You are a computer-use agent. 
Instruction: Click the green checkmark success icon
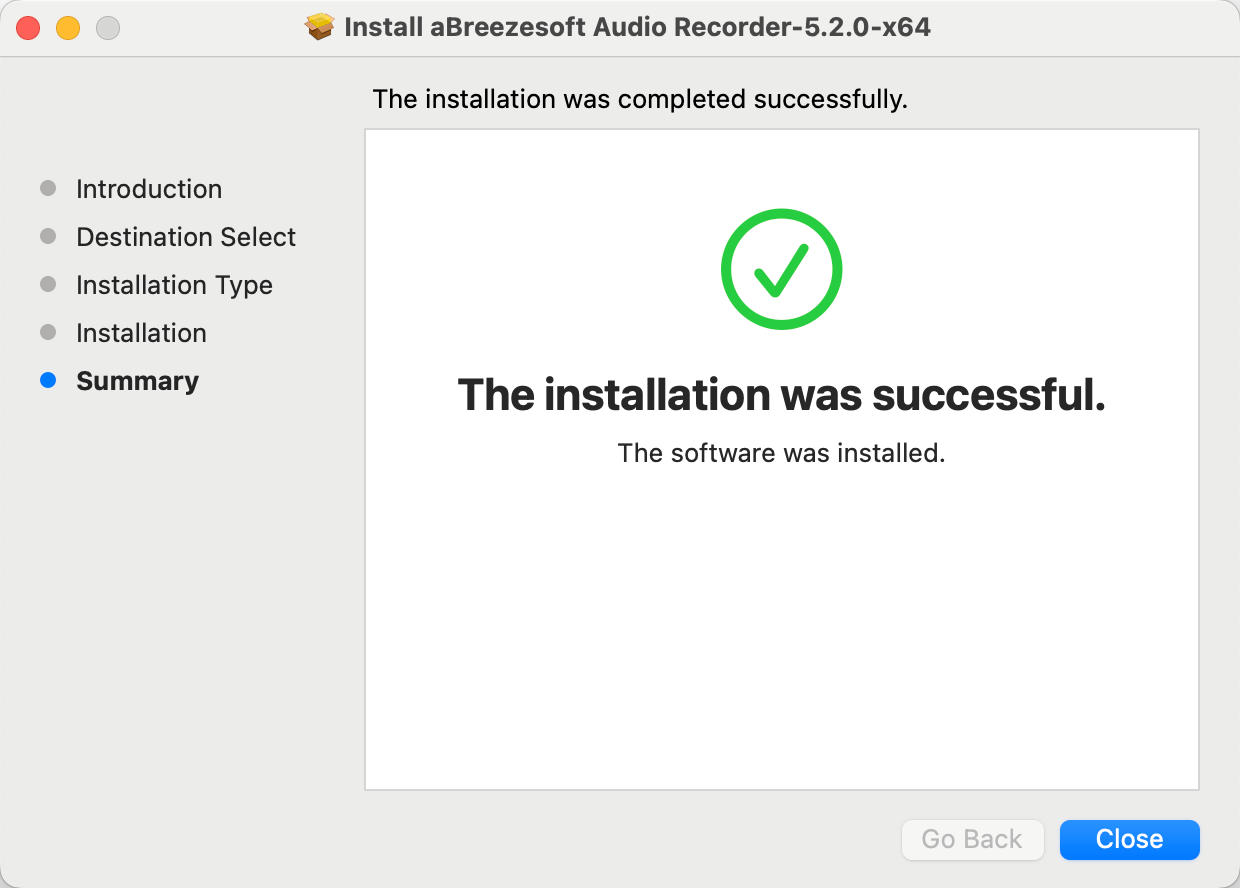pos(781,268)
